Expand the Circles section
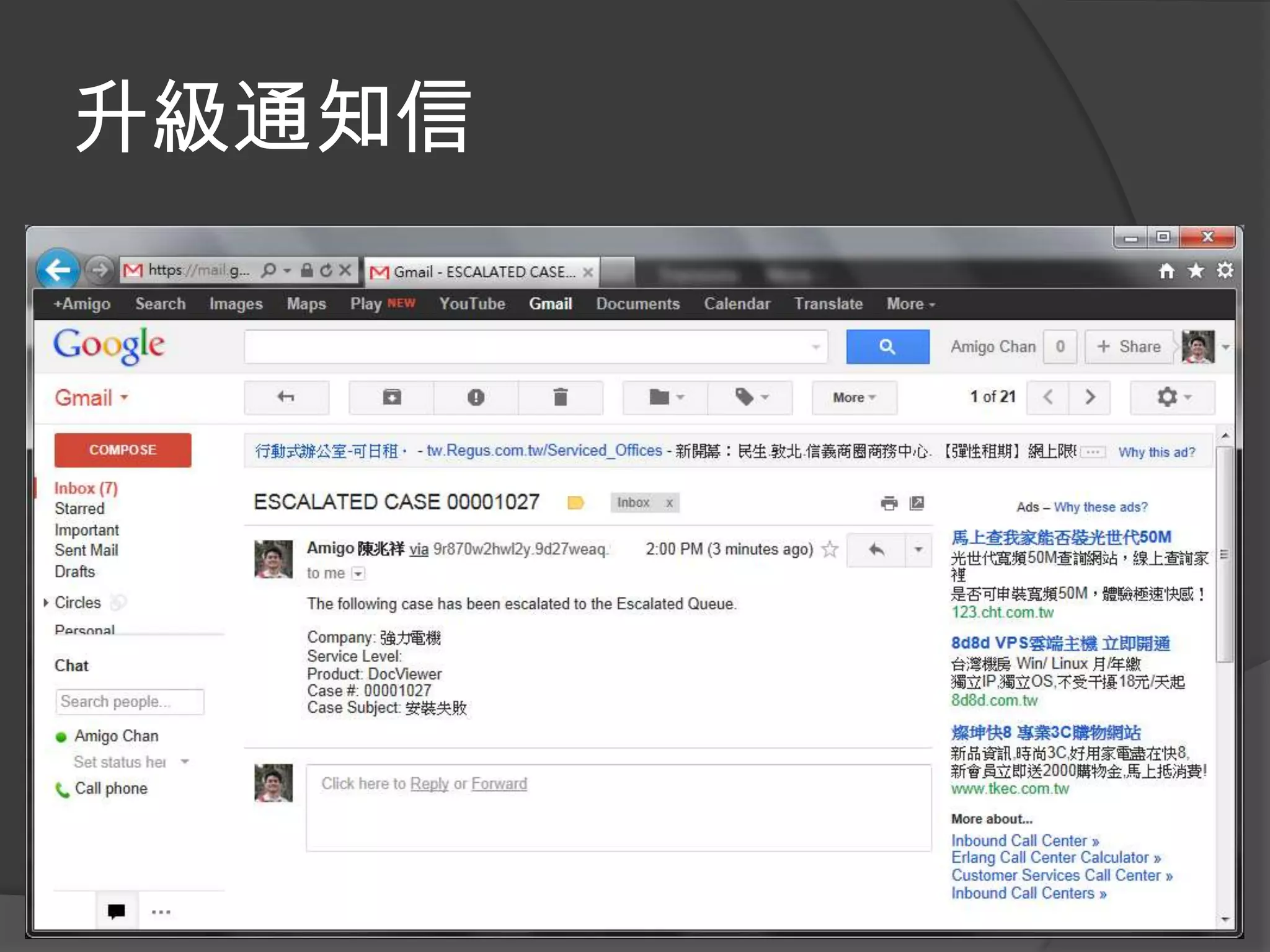Viewport: 1270px width, 952px height. [46, 602]
